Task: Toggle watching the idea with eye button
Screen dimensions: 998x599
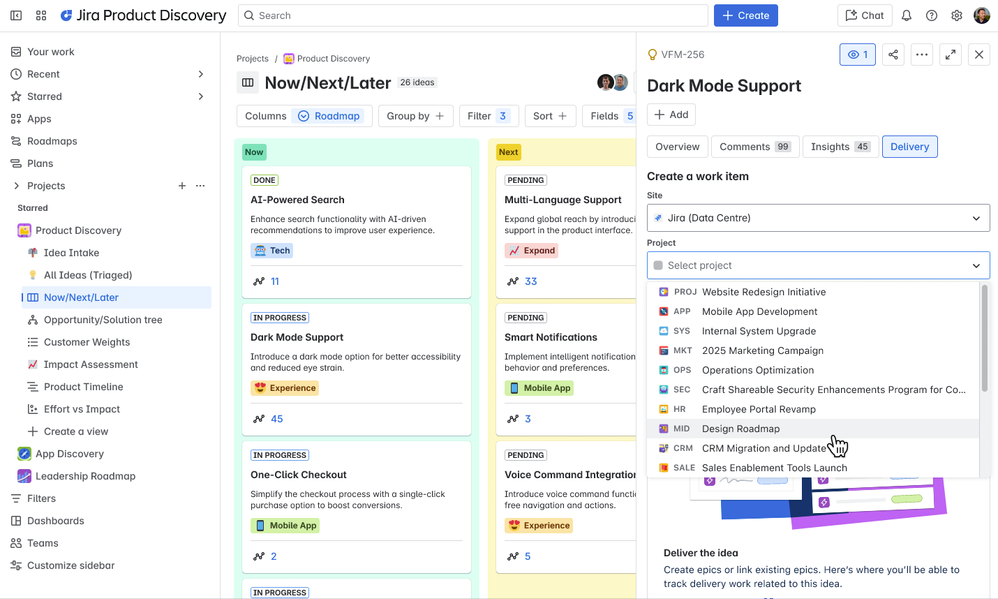Action: tap(857, 55)
